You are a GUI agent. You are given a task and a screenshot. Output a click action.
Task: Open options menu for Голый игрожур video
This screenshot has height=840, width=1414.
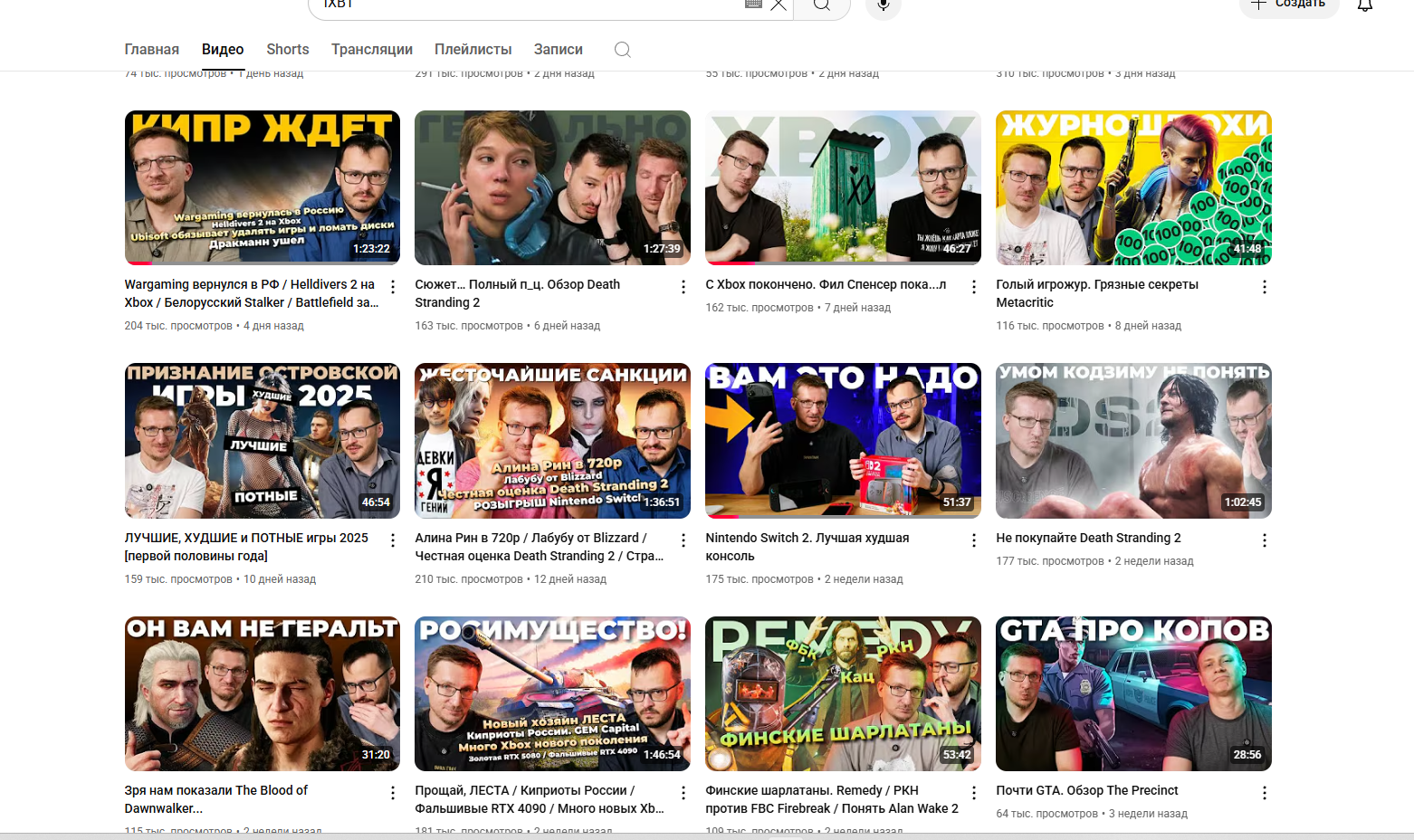(1265, 287)
